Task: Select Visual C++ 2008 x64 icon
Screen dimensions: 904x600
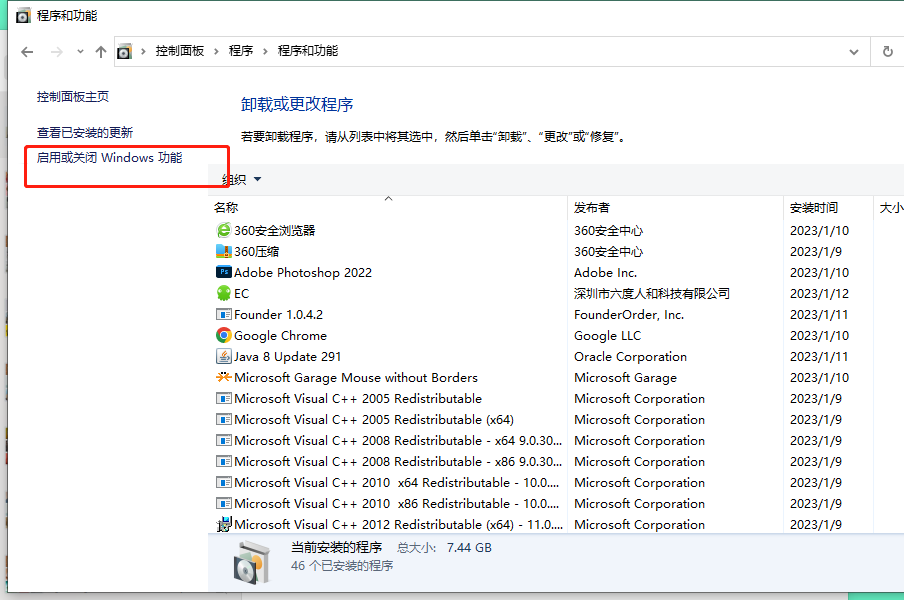Action: [x=224, y=440]
